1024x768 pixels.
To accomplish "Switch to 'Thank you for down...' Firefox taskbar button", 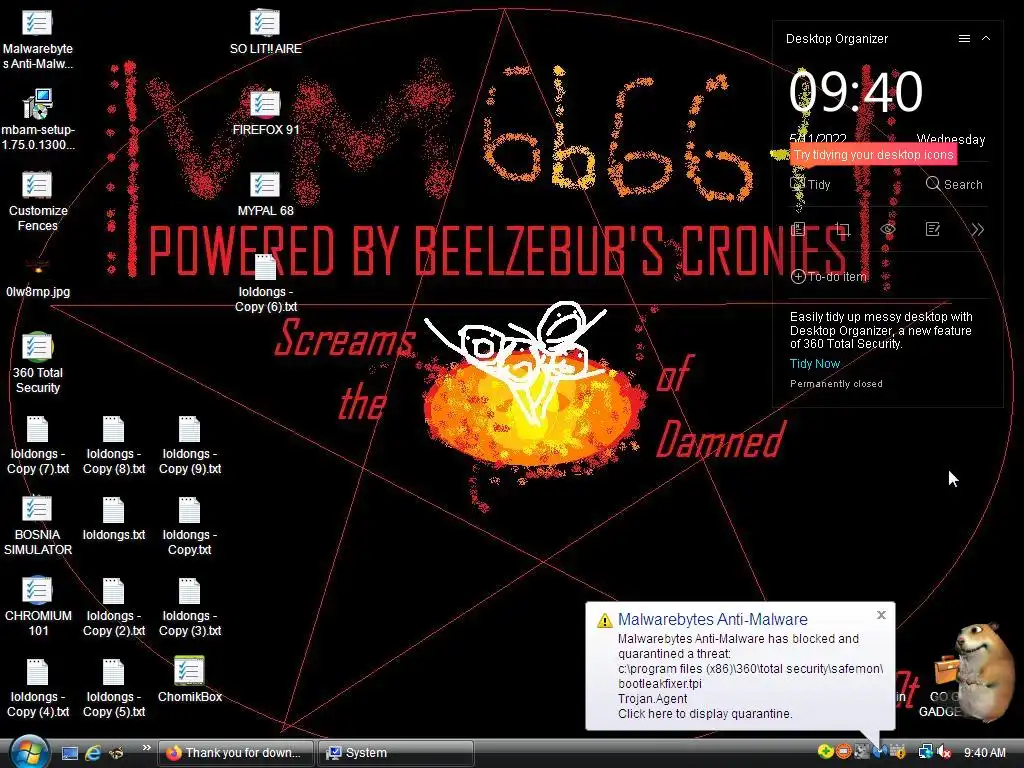I will [x=236, y=753].
